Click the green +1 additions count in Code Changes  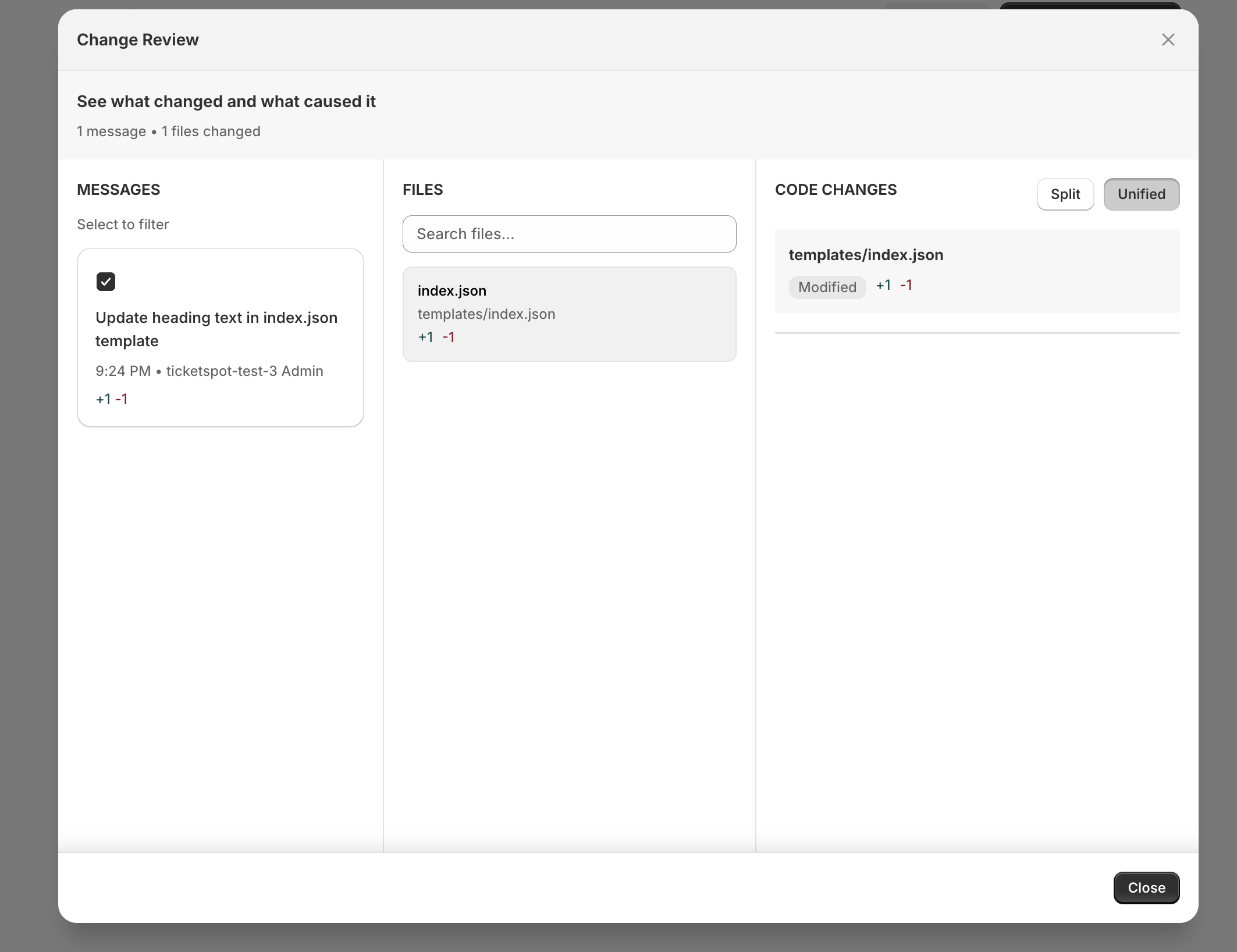click(x=883, y=285)
